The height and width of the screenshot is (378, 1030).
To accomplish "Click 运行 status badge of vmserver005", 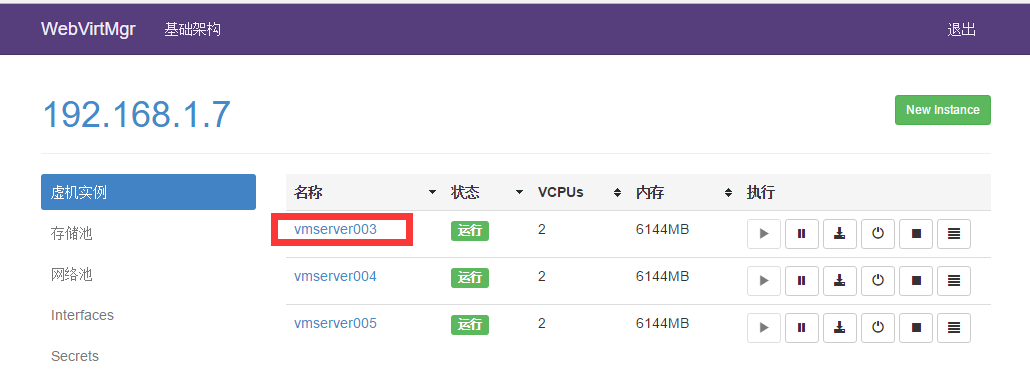I will coord(470,324).
